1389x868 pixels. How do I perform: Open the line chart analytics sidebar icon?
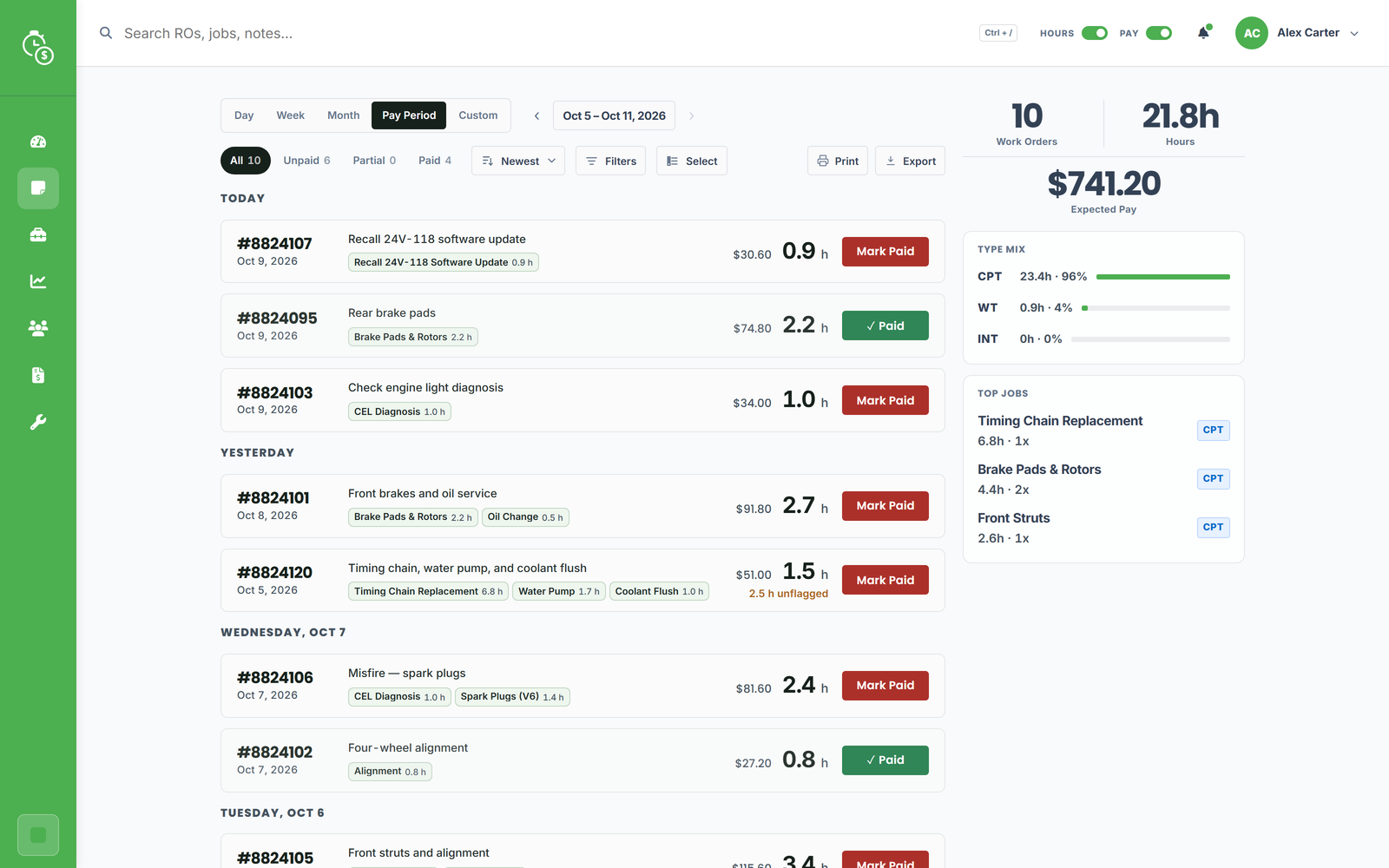(x=38, y=281)
